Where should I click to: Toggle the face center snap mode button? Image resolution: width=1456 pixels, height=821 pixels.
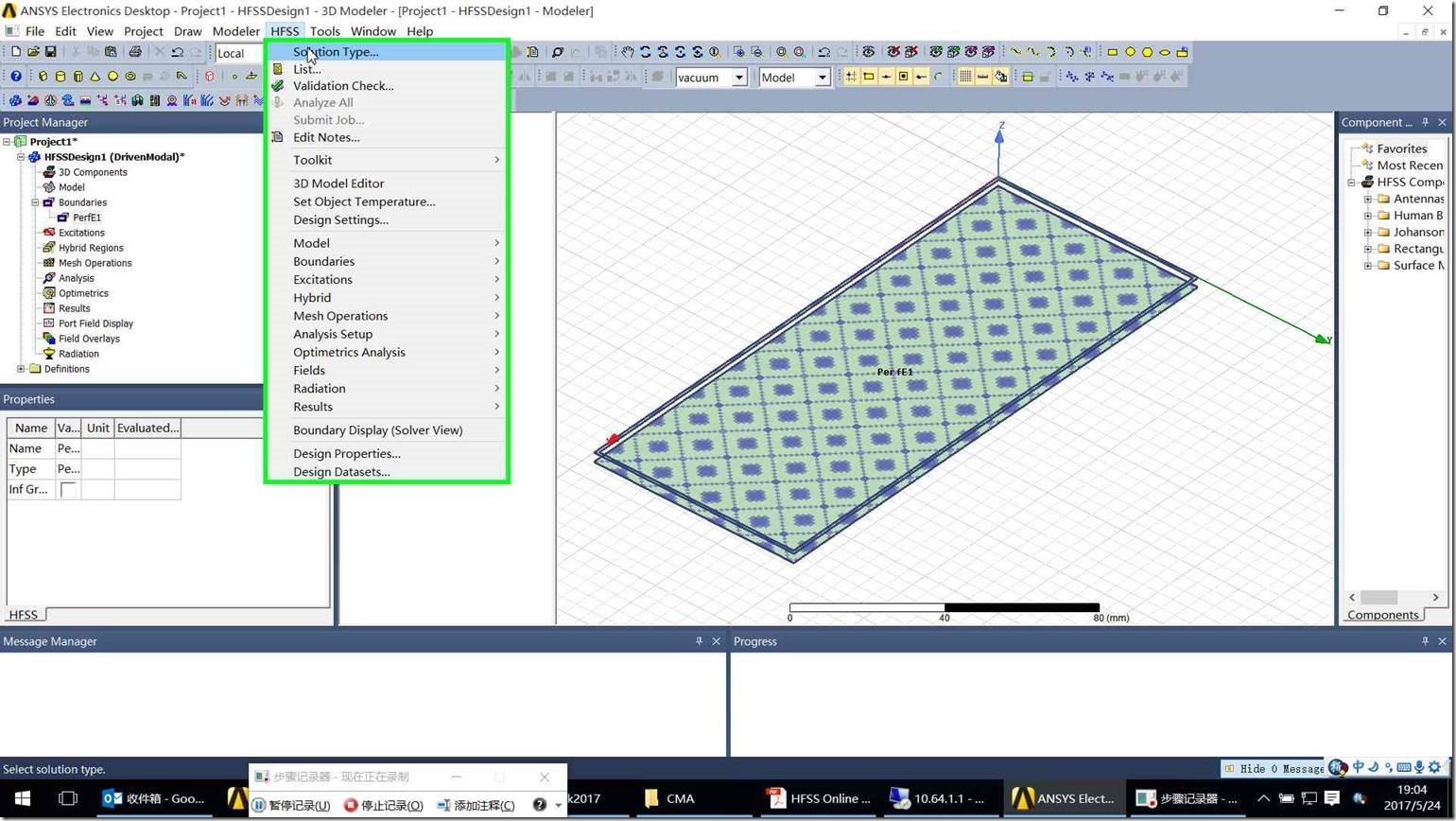pos(903,77)
